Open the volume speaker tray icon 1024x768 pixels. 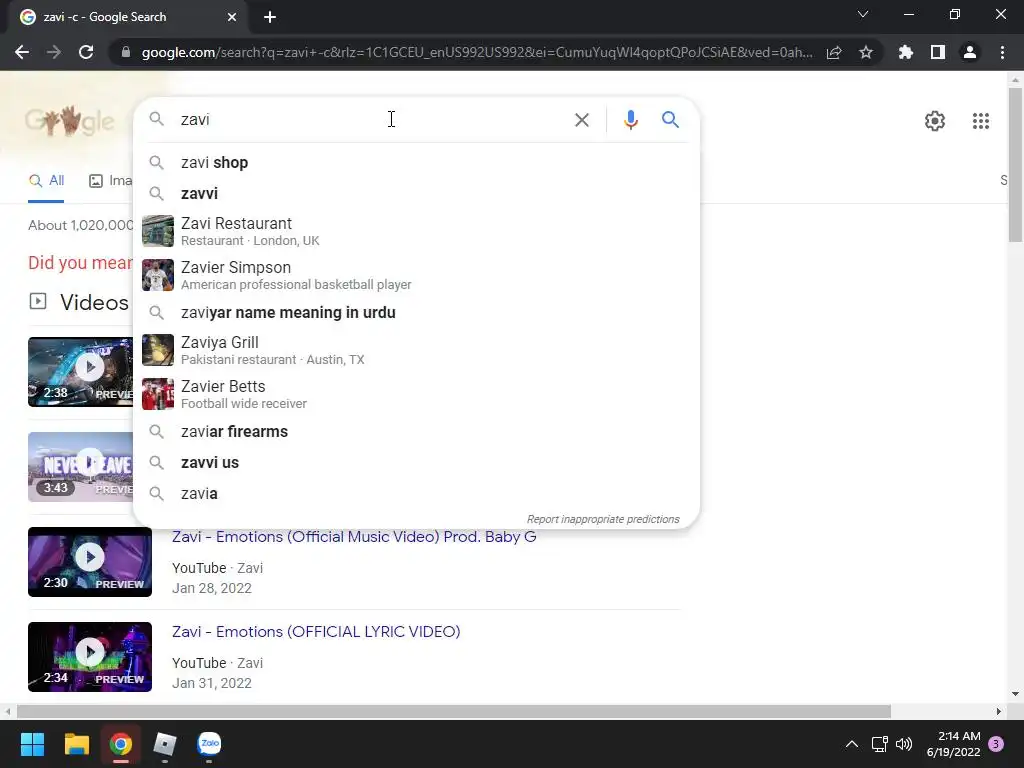point(904,744)
